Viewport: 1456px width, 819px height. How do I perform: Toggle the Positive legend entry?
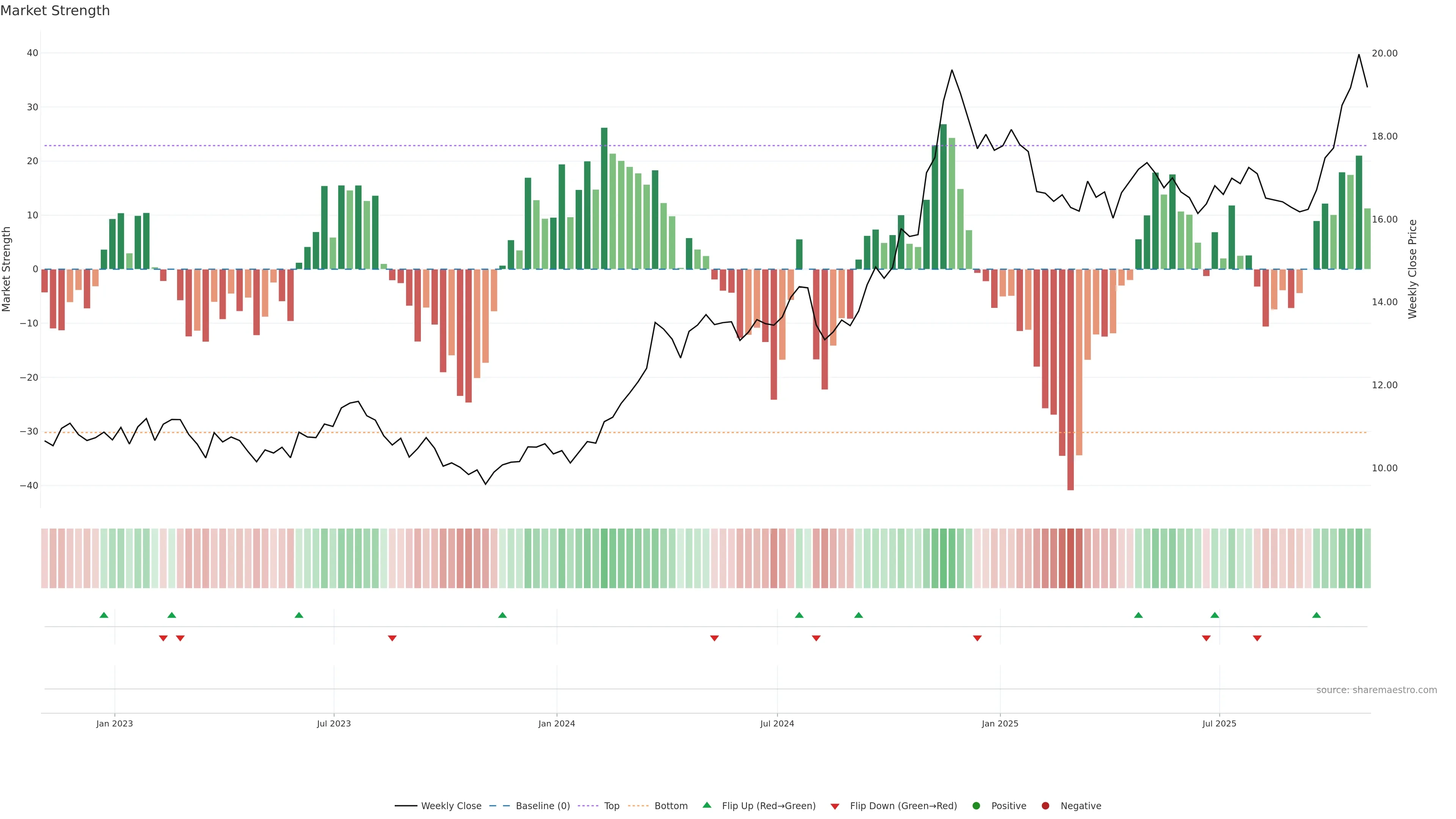click(1008, 806)
